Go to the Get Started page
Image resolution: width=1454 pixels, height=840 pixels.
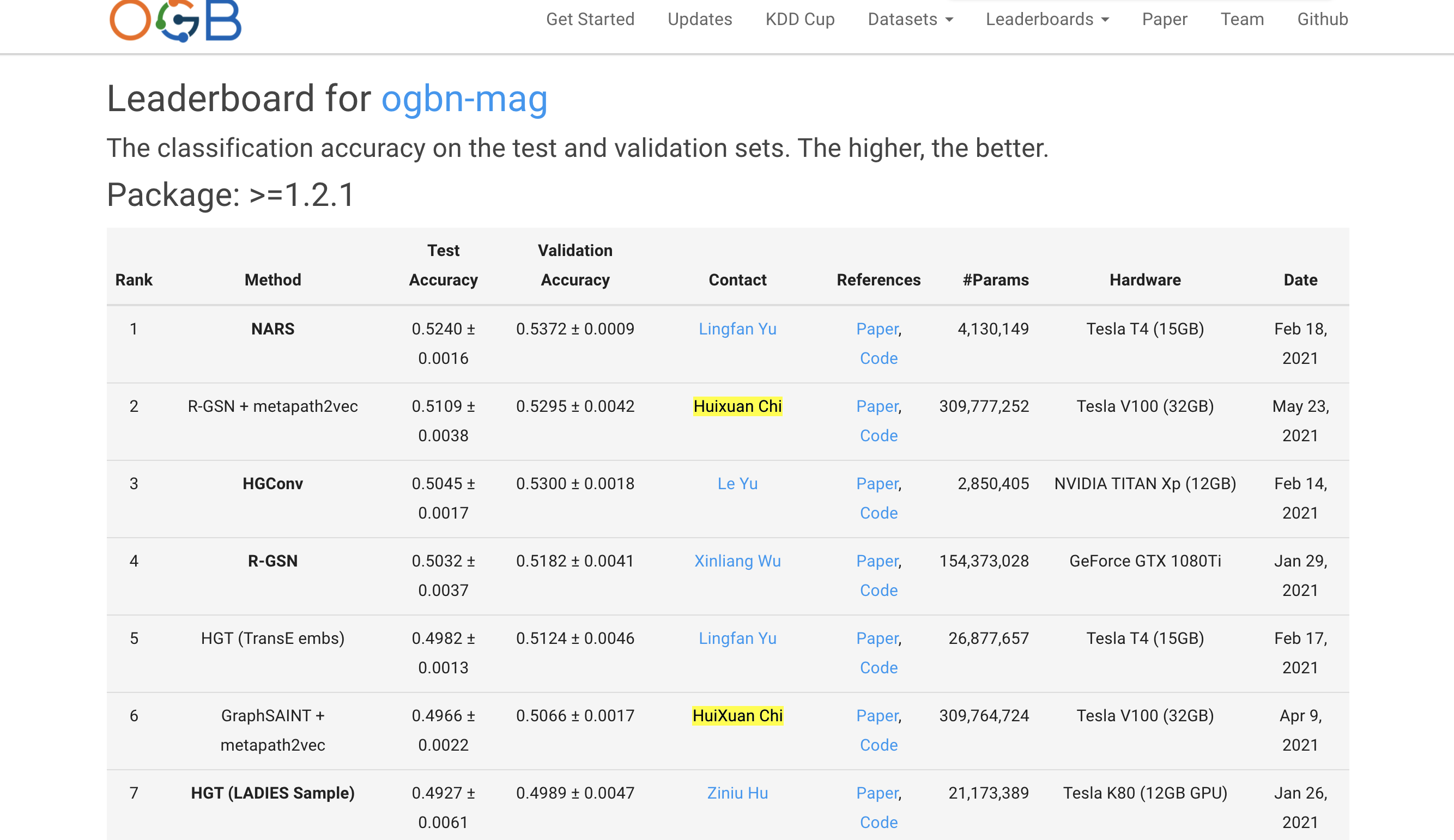pyautogui.click(x=590, y=20)
